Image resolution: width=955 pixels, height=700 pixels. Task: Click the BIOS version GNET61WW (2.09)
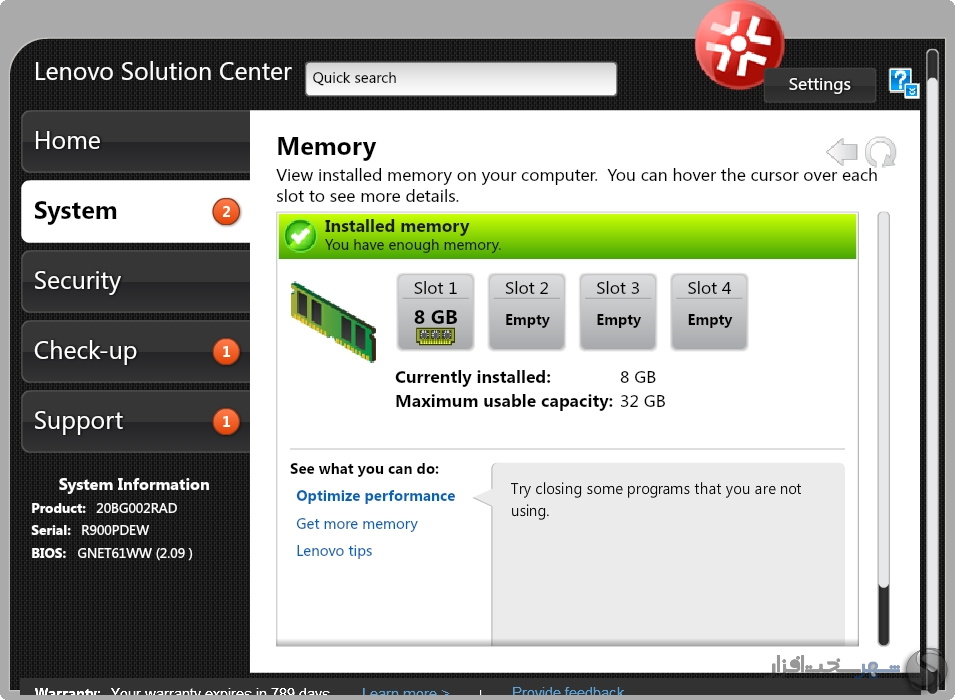(x=135, y=553)
